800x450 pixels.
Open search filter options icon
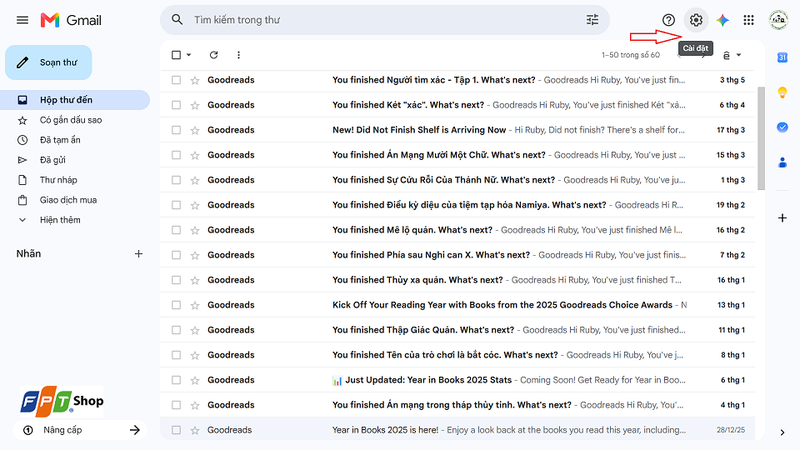[x=592, y=20]
